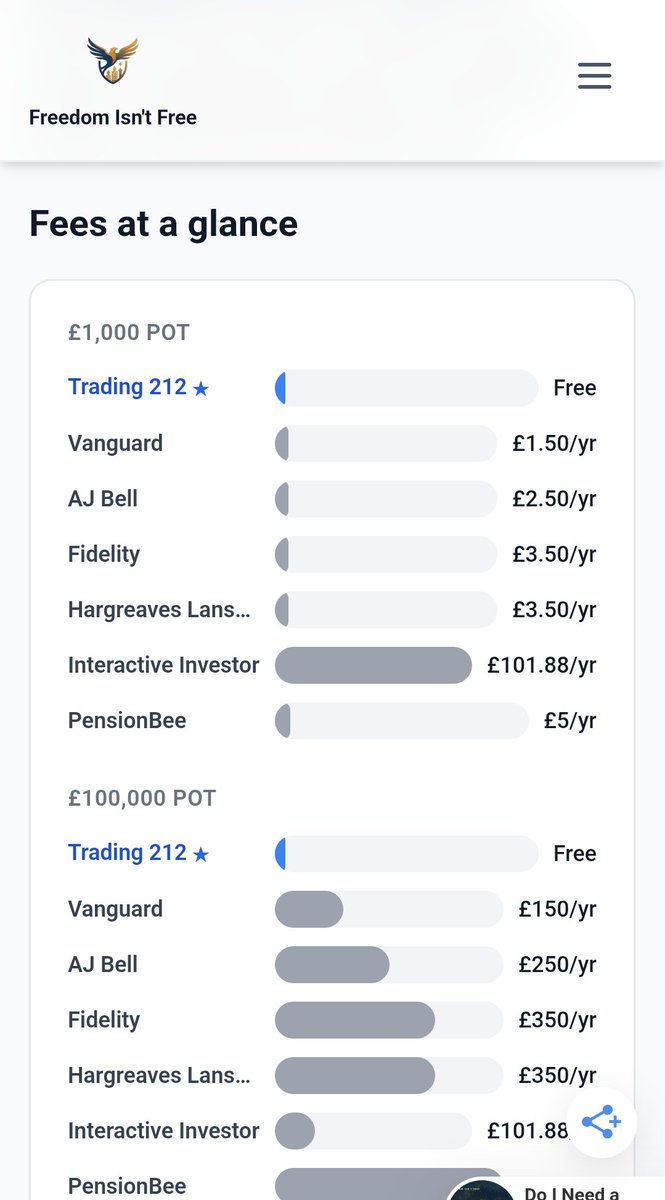Viewport: 665px width, 1200px height.
Task: Click the Hargreaves Lansdown £350/yr bar
Action: [389, 1075]
